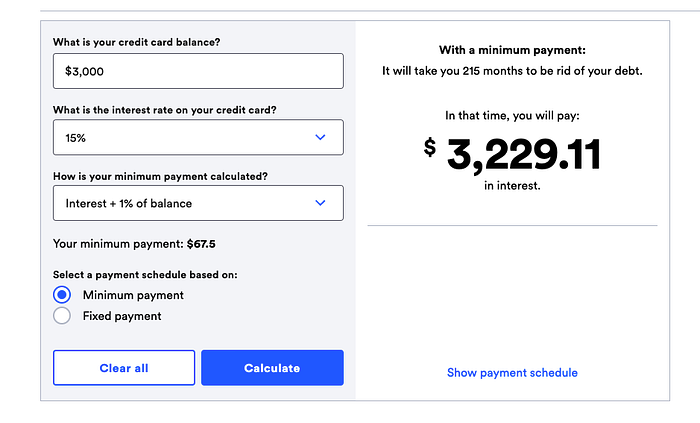Viewport: 700px width, 423px height.
Task: Click the chevron next to Interest + 1% of balance
Action: pyautogui.click(x=320, y=203)
